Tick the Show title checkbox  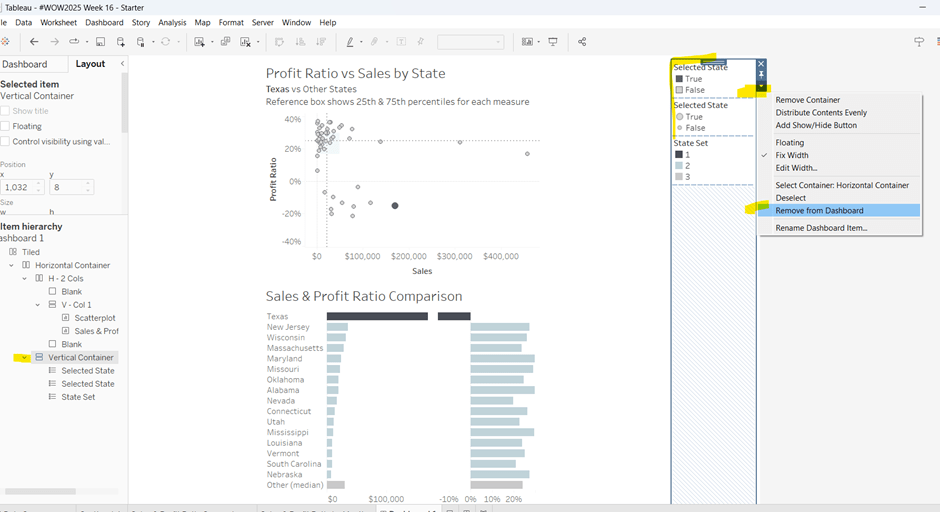(6, 111)
